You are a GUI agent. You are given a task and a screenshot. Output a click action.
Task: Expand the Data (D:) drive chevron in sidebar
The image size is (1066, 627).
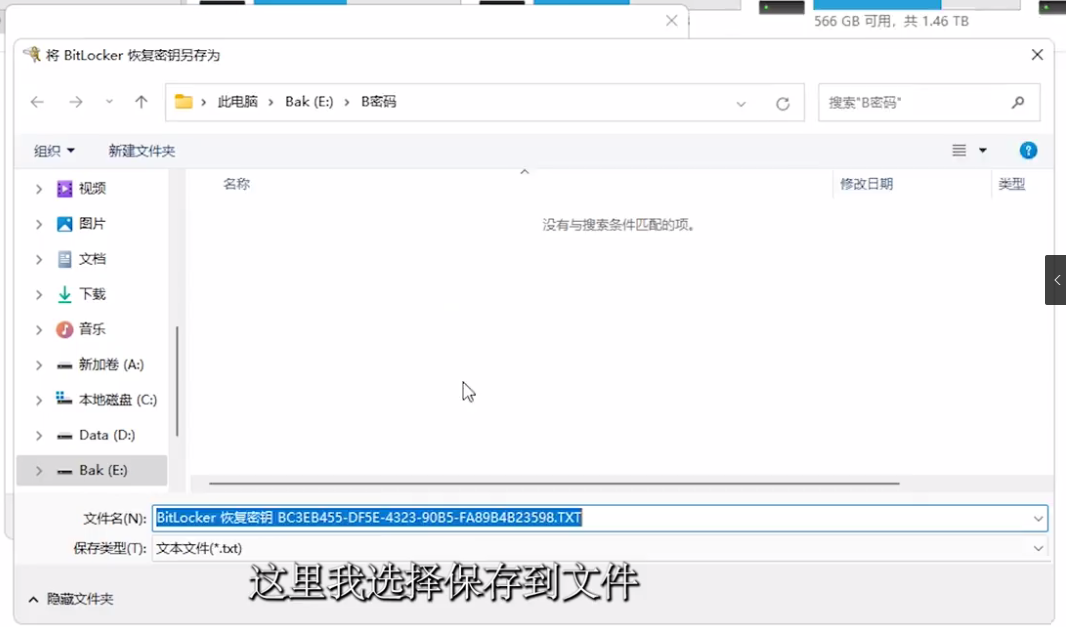point(38,435)
